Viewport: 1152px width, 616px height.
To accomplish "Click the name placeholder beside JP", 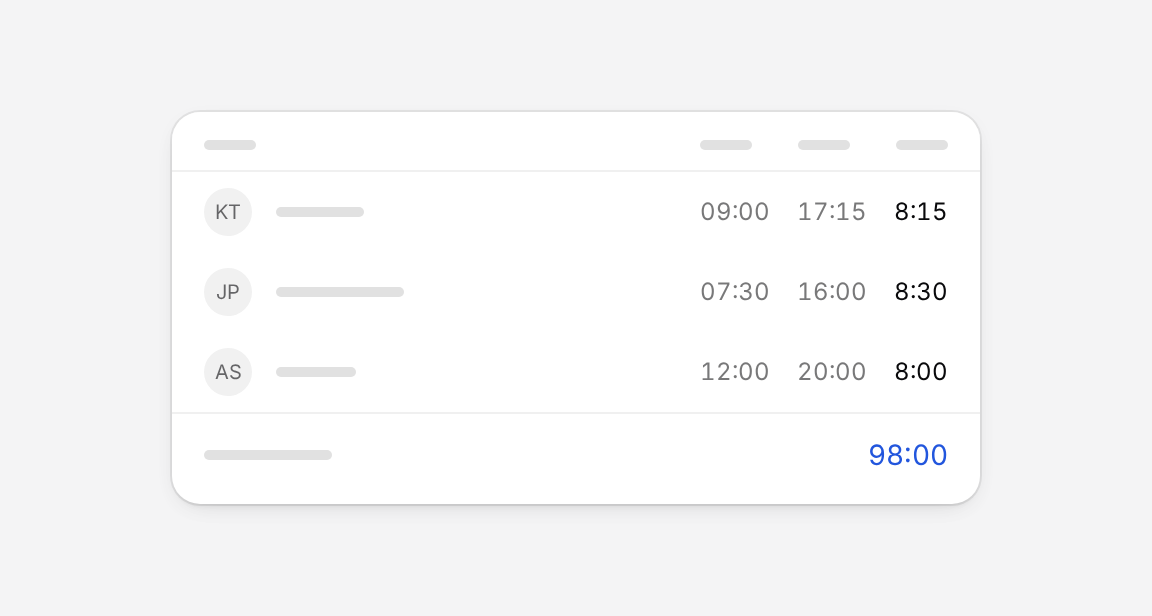I will [x=339, y=292].
